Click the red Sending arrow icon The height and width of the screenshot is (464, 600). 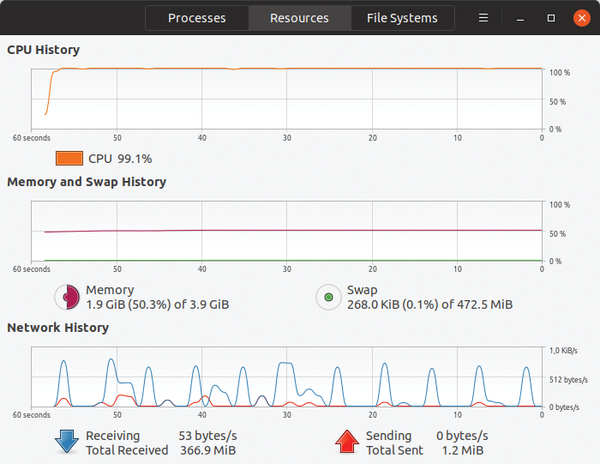[x=347, y=442]
